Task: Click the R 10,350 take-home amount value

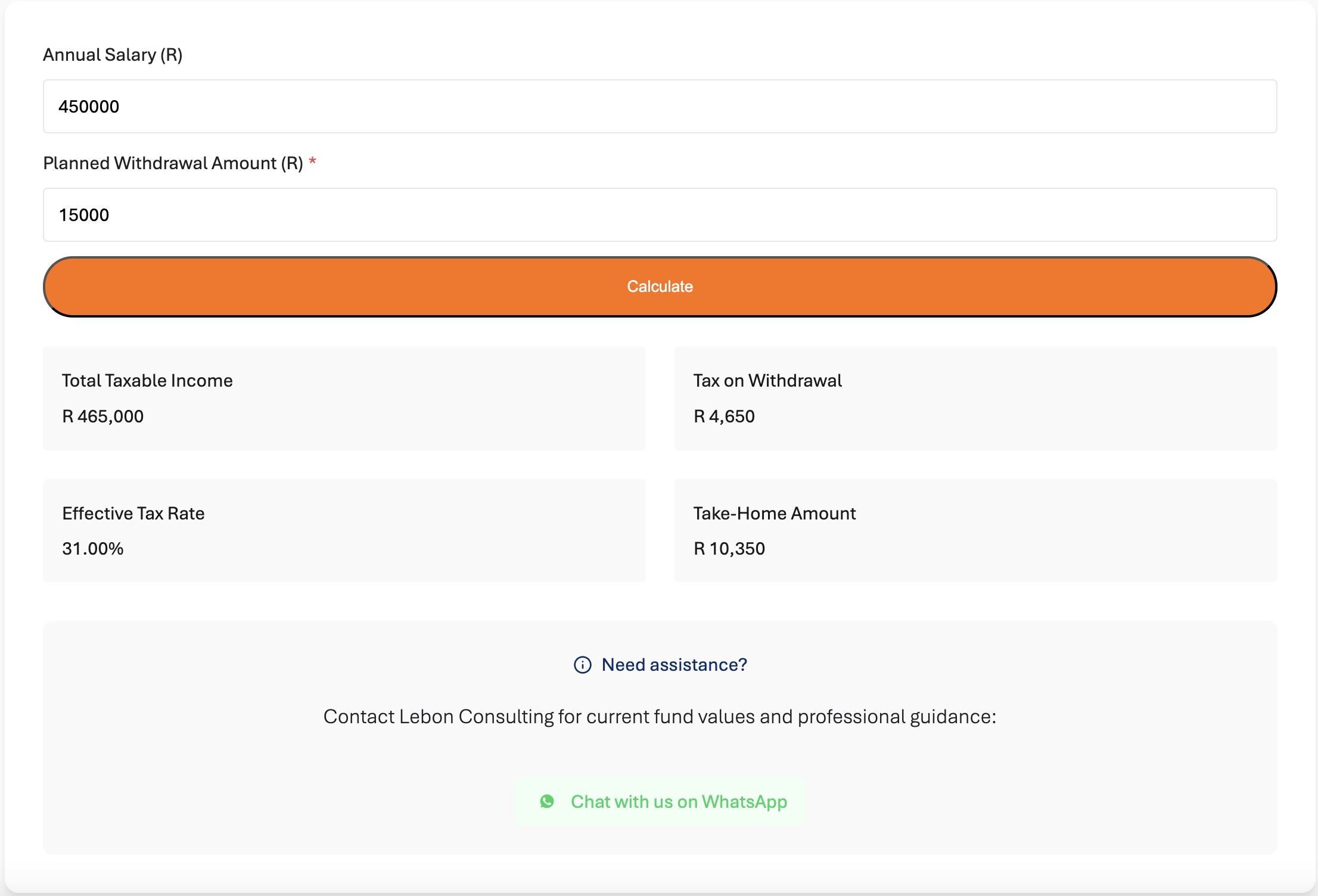Action: click(729, 549)
